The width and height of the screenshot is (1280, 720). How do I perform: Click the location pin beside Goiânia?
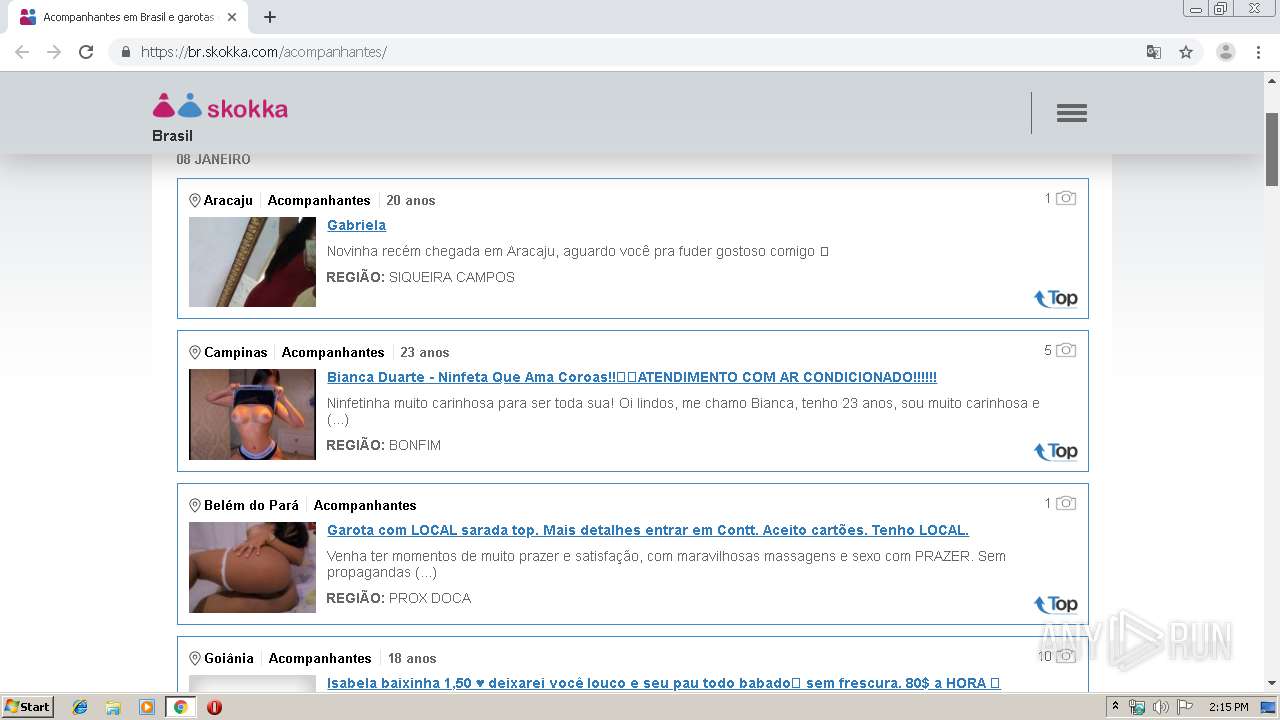195,658
